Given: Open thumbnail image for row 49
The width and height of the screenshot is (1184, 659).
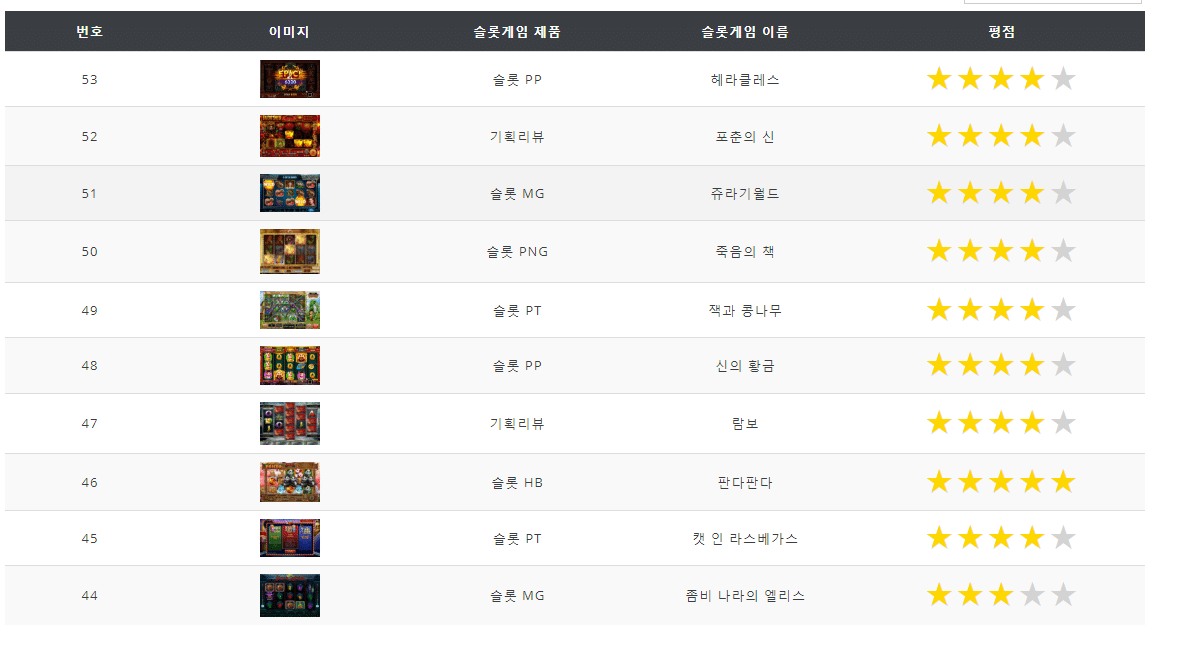Looking at the screenshot, I should click(290, 310).
